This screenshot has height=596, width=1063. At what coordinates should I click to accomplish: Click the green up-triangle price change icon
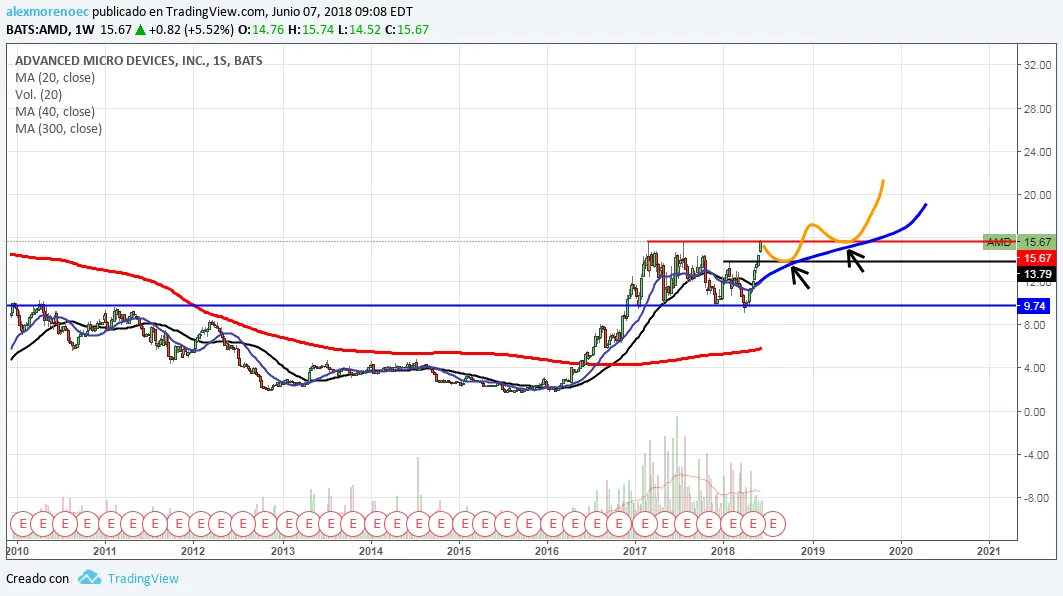pos(140,30)
